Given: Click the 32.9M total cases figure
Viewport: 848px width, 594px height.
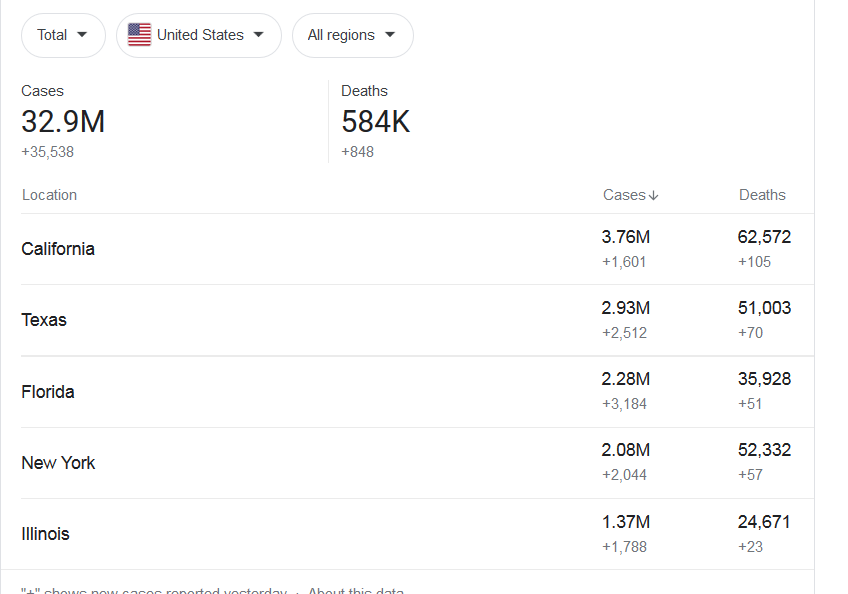Looking at the screenshot, I should (63, 121).
